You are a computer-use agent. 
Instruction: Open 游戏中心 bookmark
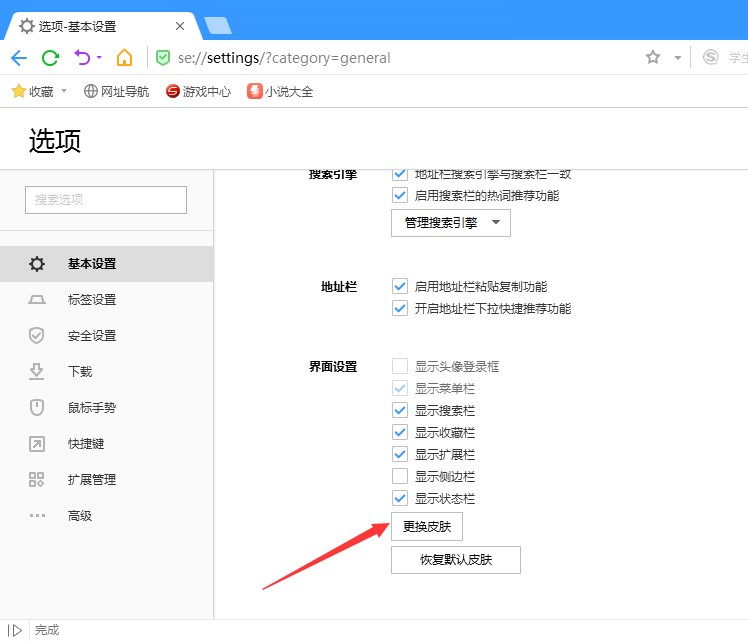point(198,91)
